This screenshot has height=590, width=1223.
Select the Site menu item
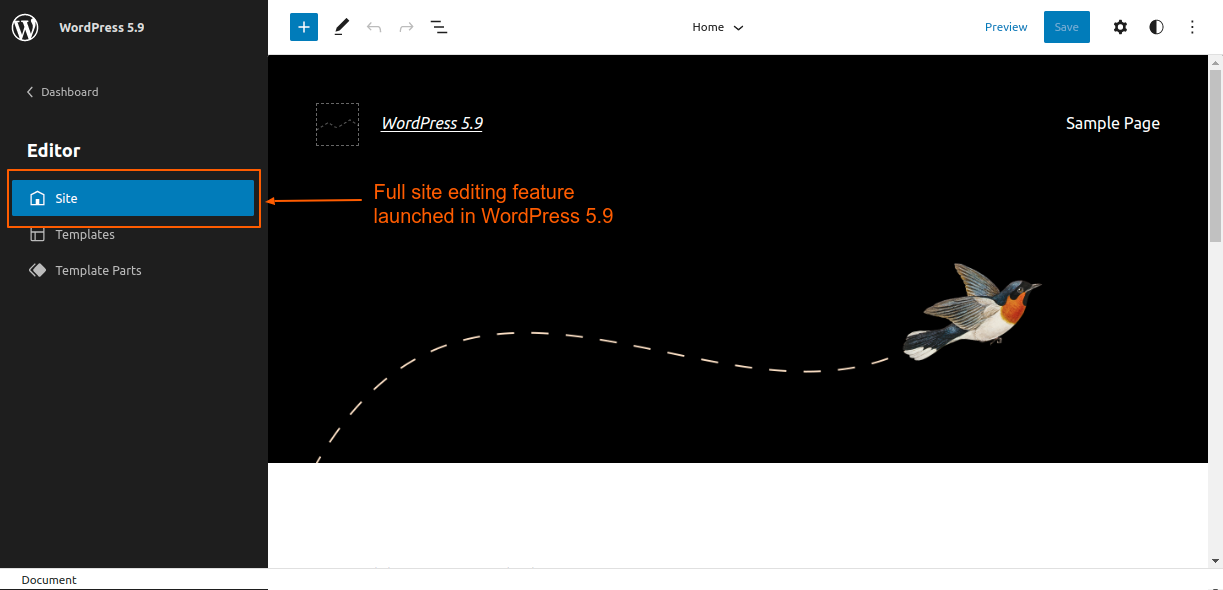pos(133,198)
